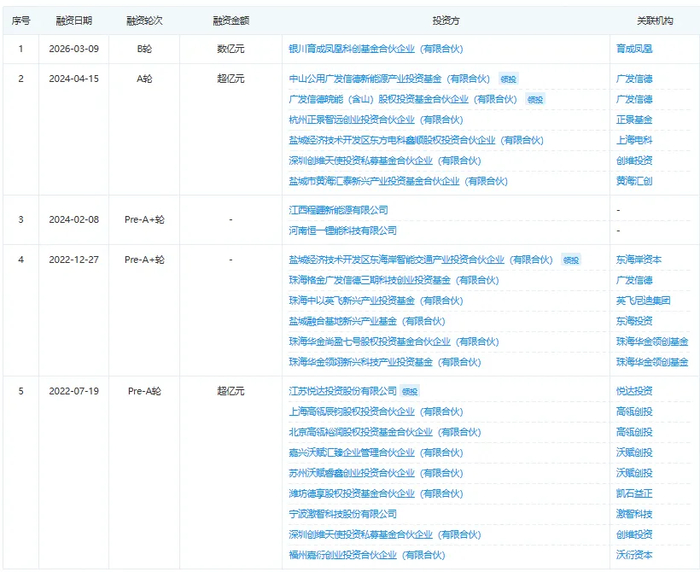Select Pre-A+轮 cell in the 2022-12-27 row
Viewport: 700px width, 572px height.
(144, 260)
